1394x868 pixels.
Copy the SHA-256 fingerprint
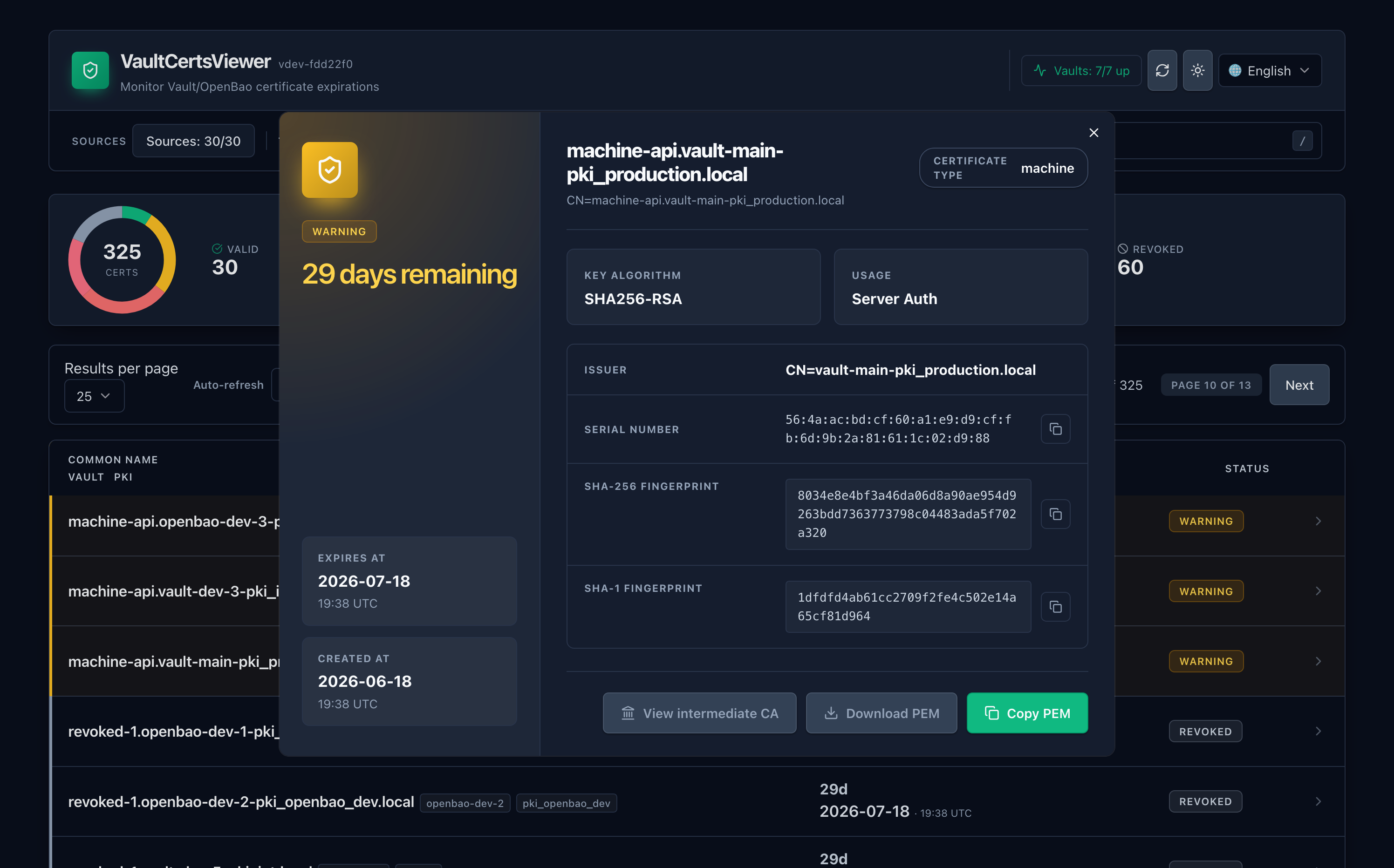tap(1055, 514)
